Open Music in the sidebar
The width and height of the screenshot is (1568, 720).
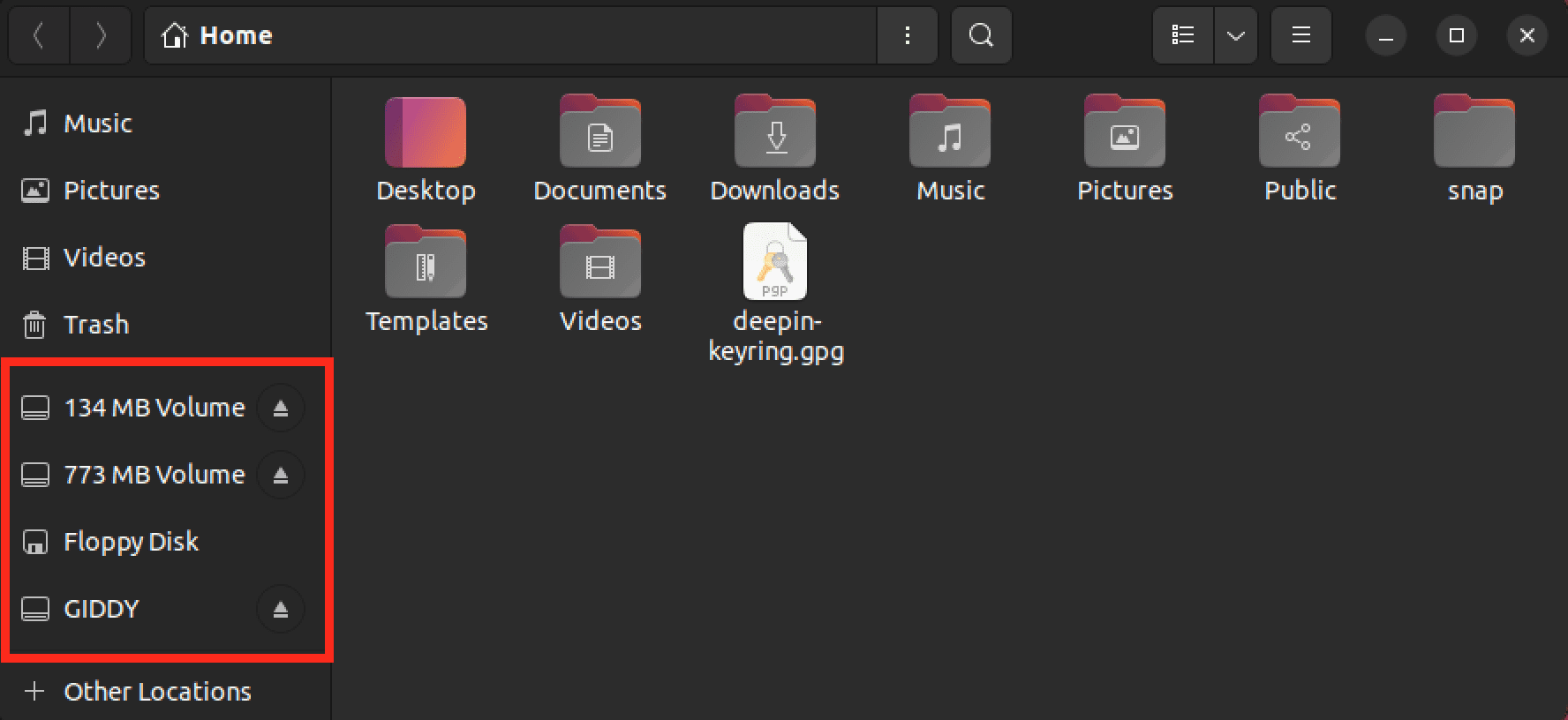166,124
